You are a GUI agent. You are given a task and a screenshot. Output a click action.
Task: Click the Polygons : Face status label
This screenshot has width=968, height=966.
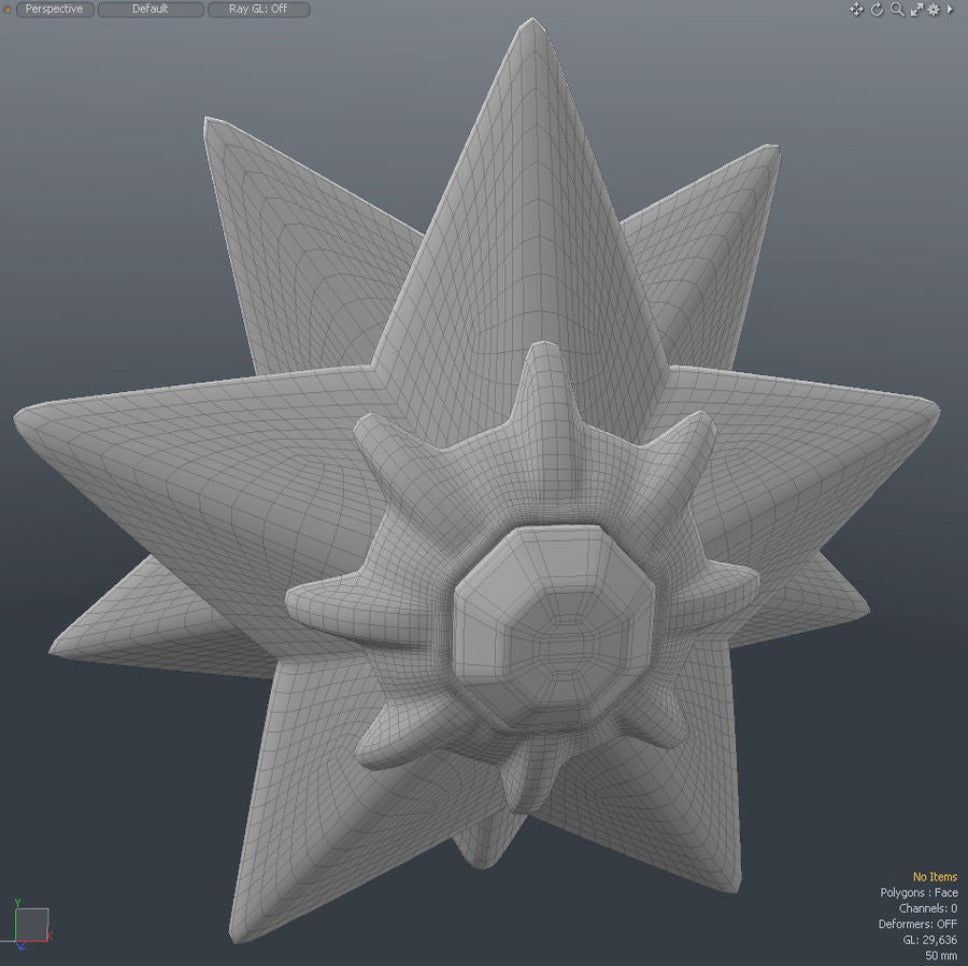pyautogui.click(x=918, y=893)
